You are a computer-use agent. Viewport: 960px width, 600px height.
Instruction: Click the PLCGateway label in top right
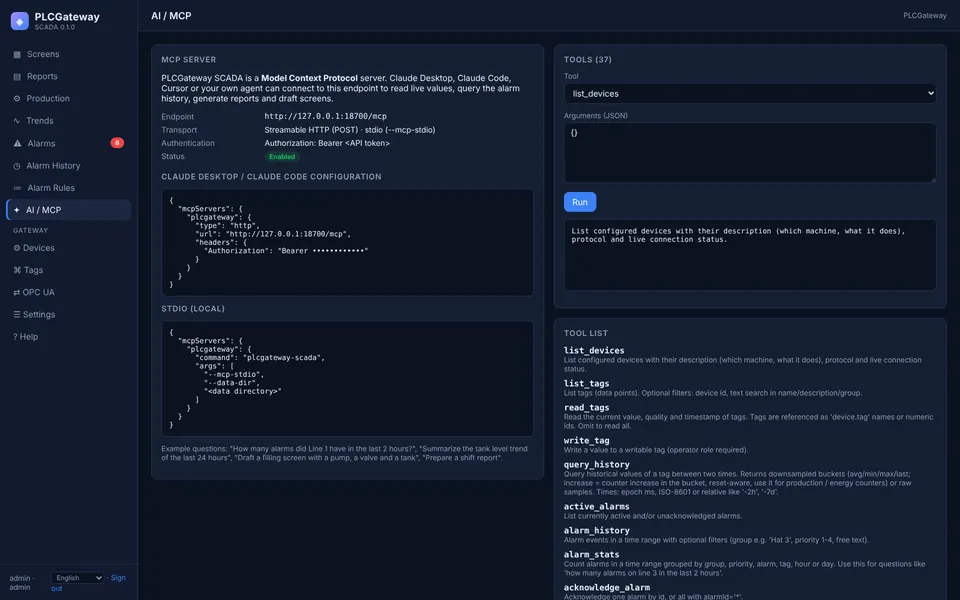coord(924,15)
